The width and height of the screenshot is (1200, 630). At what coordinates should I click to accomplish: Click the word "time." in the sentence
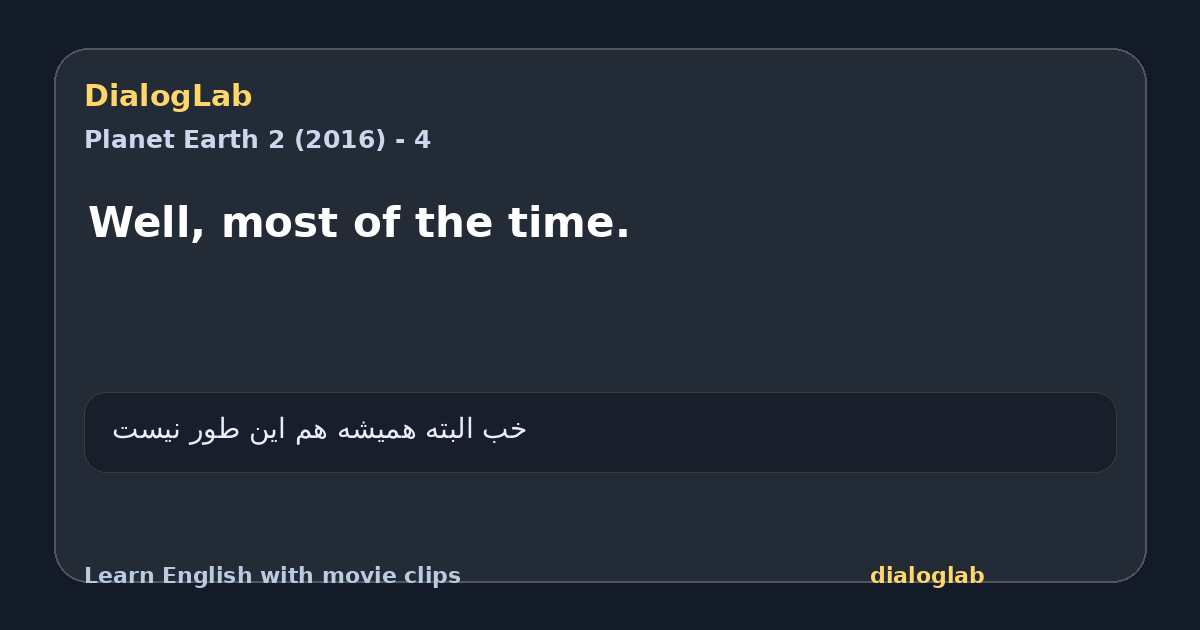[569, 223]
